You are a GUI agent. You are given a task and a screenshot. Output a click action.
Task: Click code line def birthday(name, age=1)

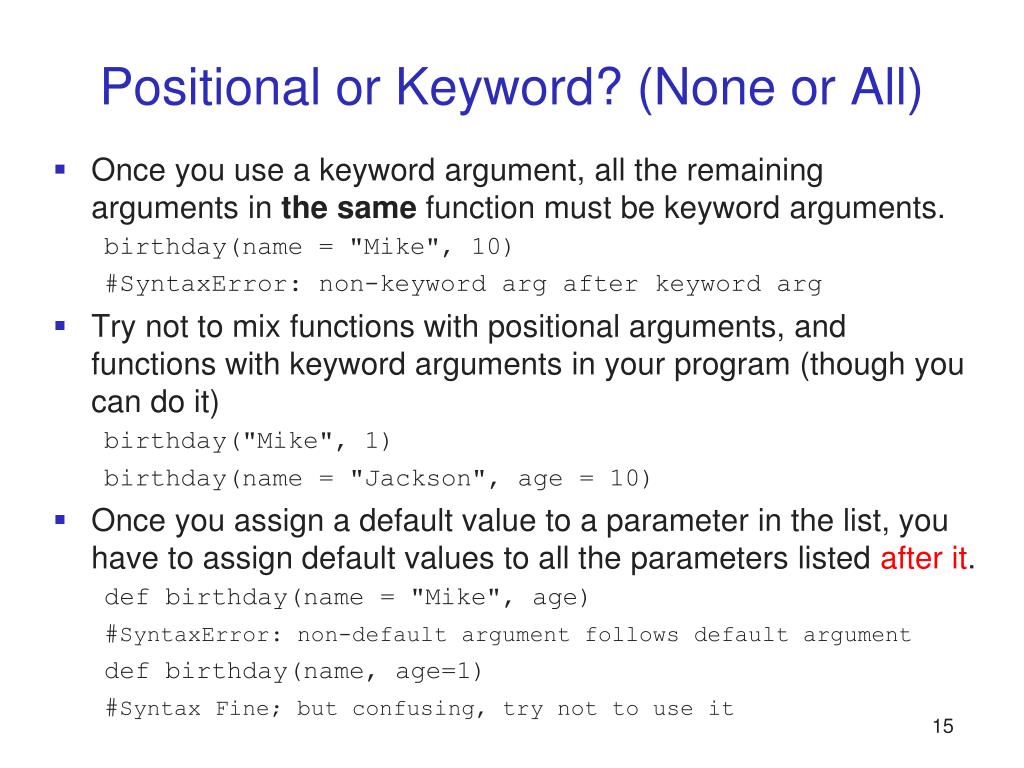(x=293, y=671)
